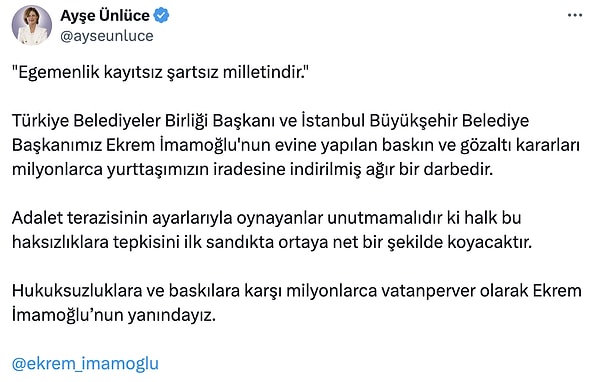Click the blue verified badge
The height and width of the screenshot is (382, 600).
[161, 16]
